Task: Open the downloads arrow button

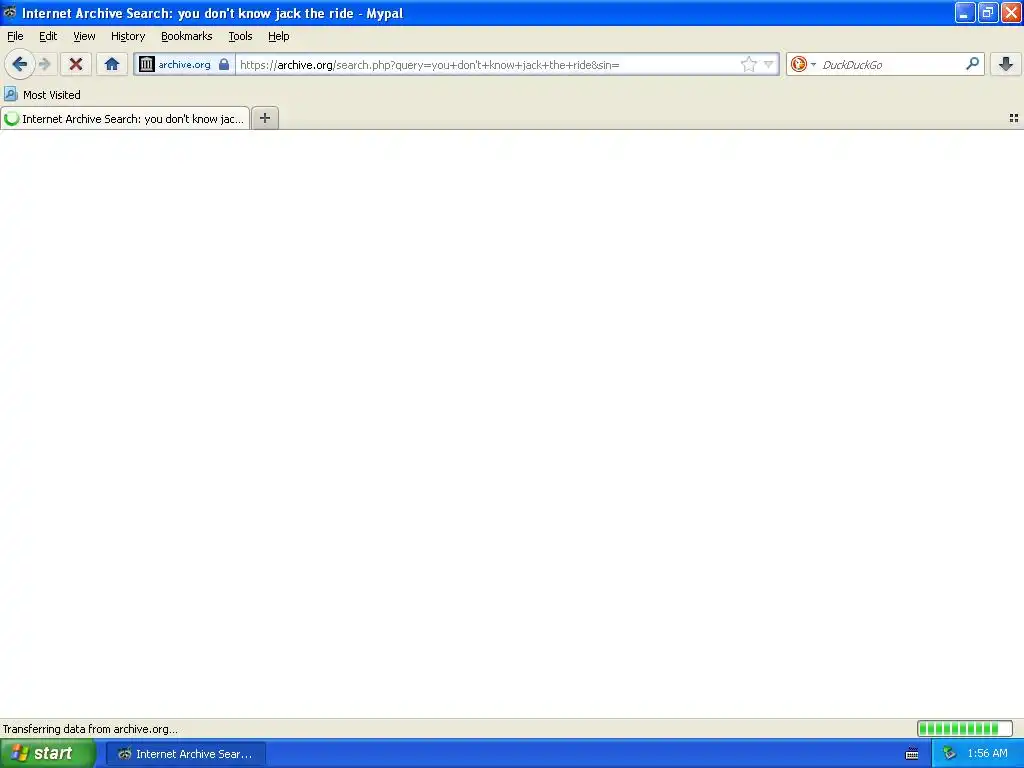Action: click(1006, 64)
